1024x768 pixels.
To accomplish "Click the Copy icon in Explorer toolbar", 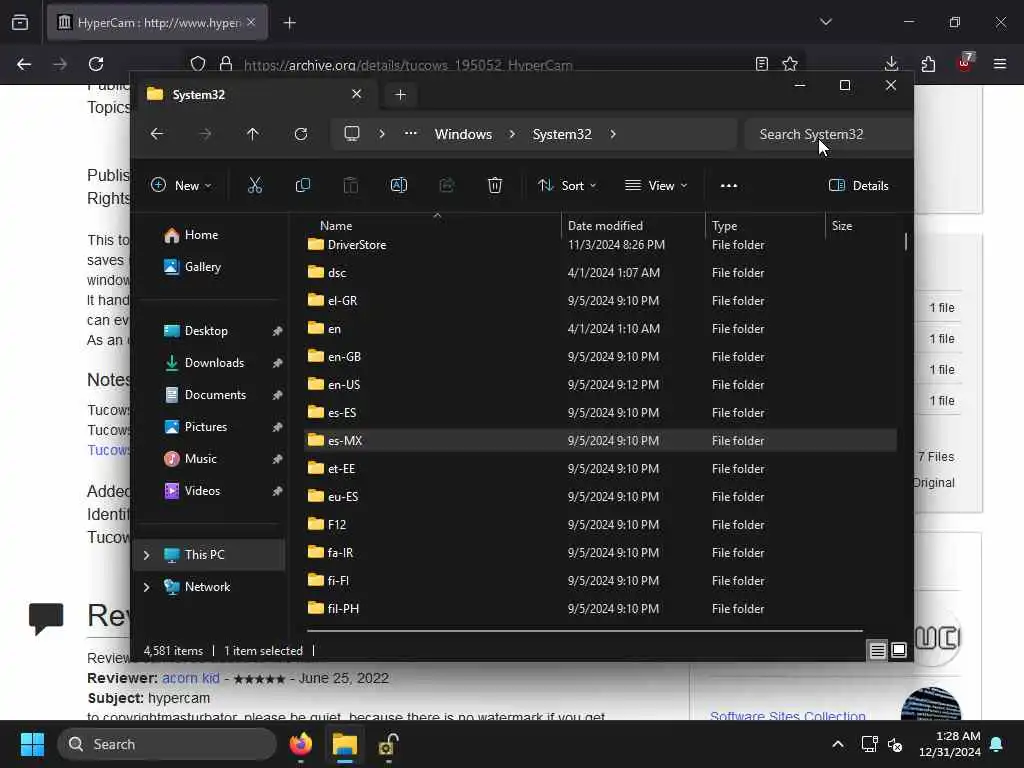I will [302, 185].
